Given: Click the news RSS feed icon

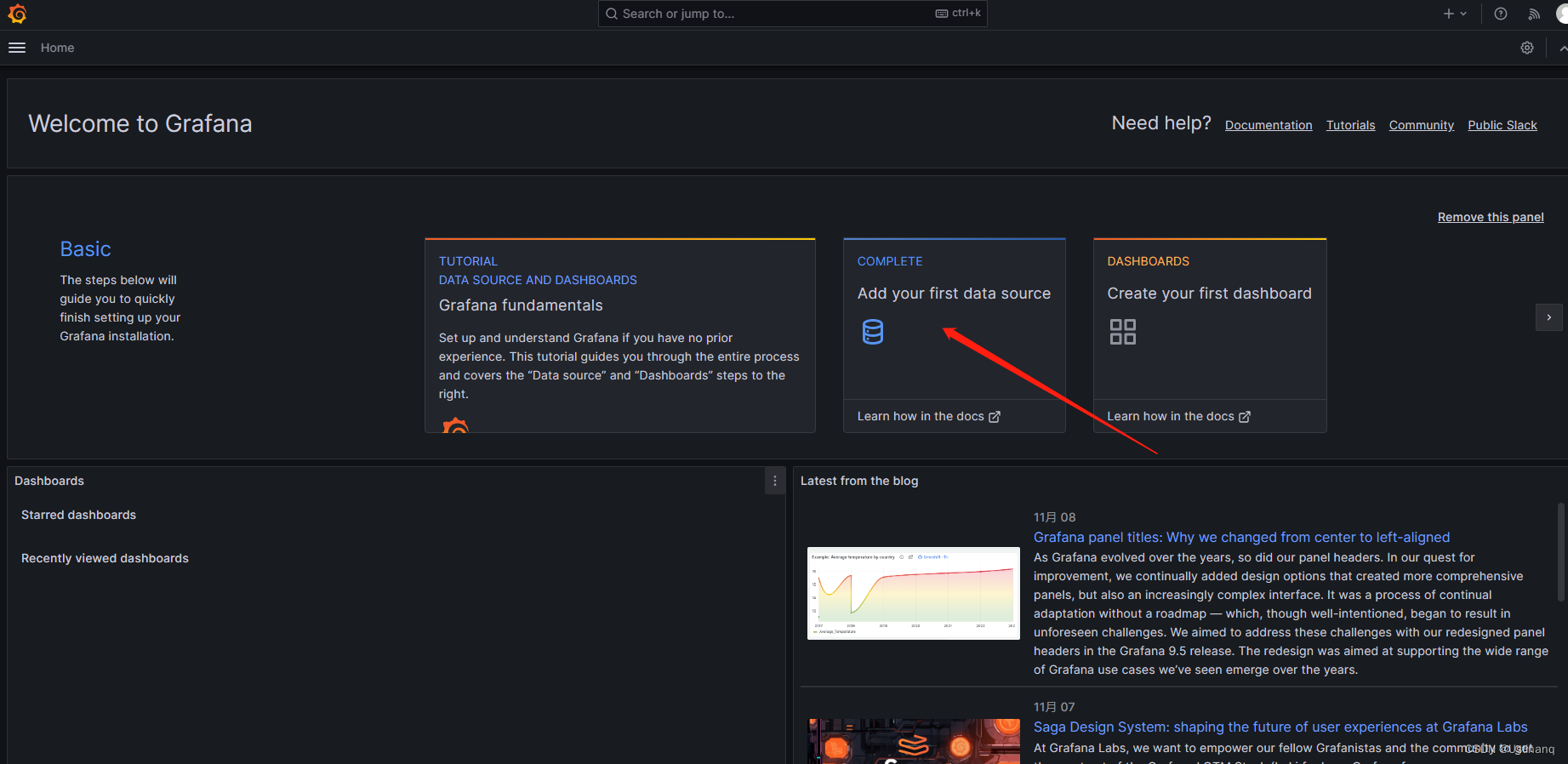Looking at the screenshot, I should click(1534, 14).
